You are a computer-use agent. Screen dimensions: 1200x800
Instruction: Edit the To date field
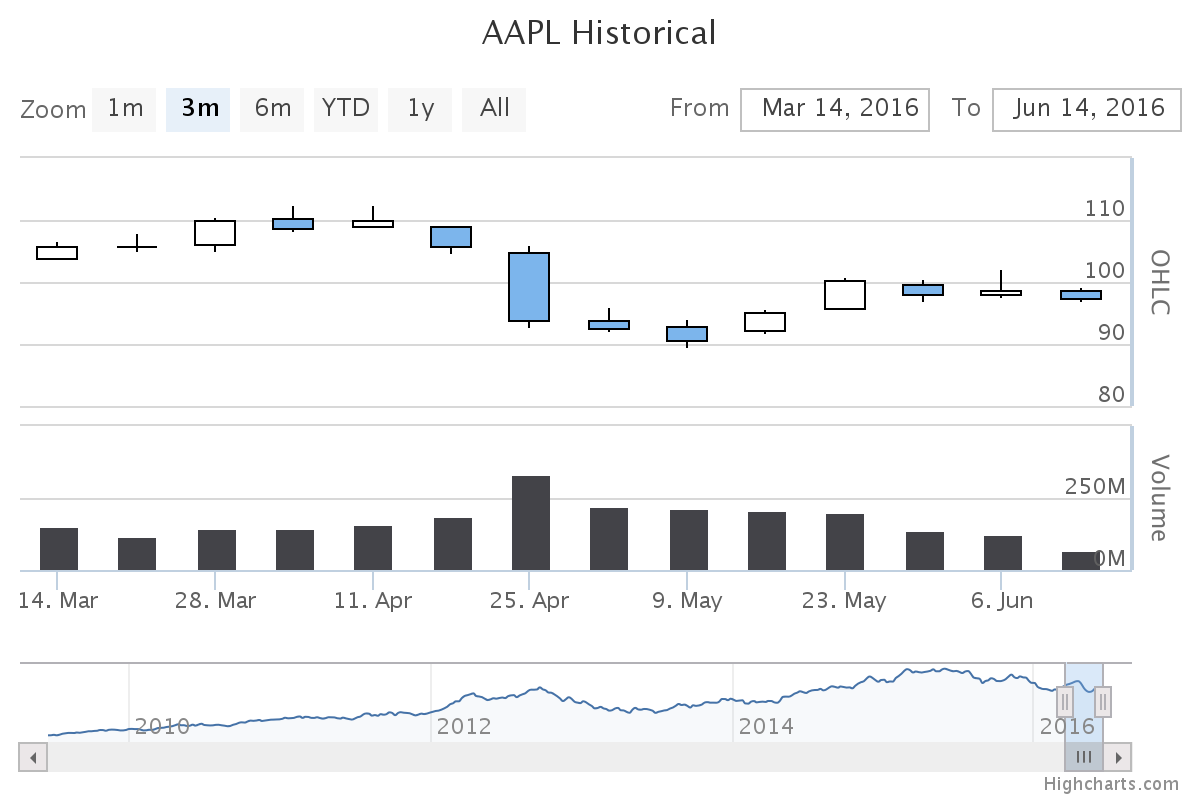click(1086, 109)
